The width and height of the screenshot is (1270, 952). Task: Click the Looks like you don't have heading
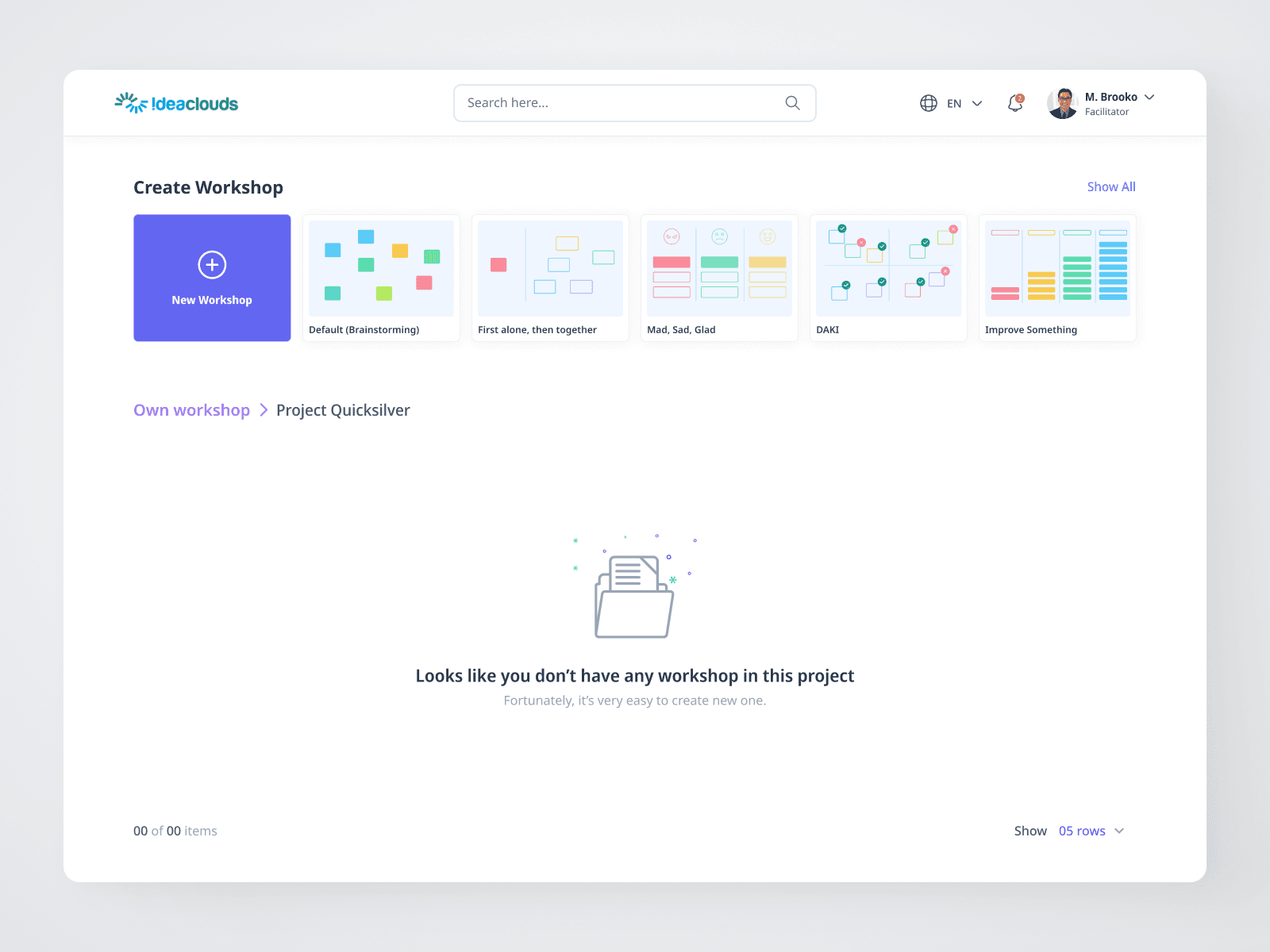[x=635, y=676]
